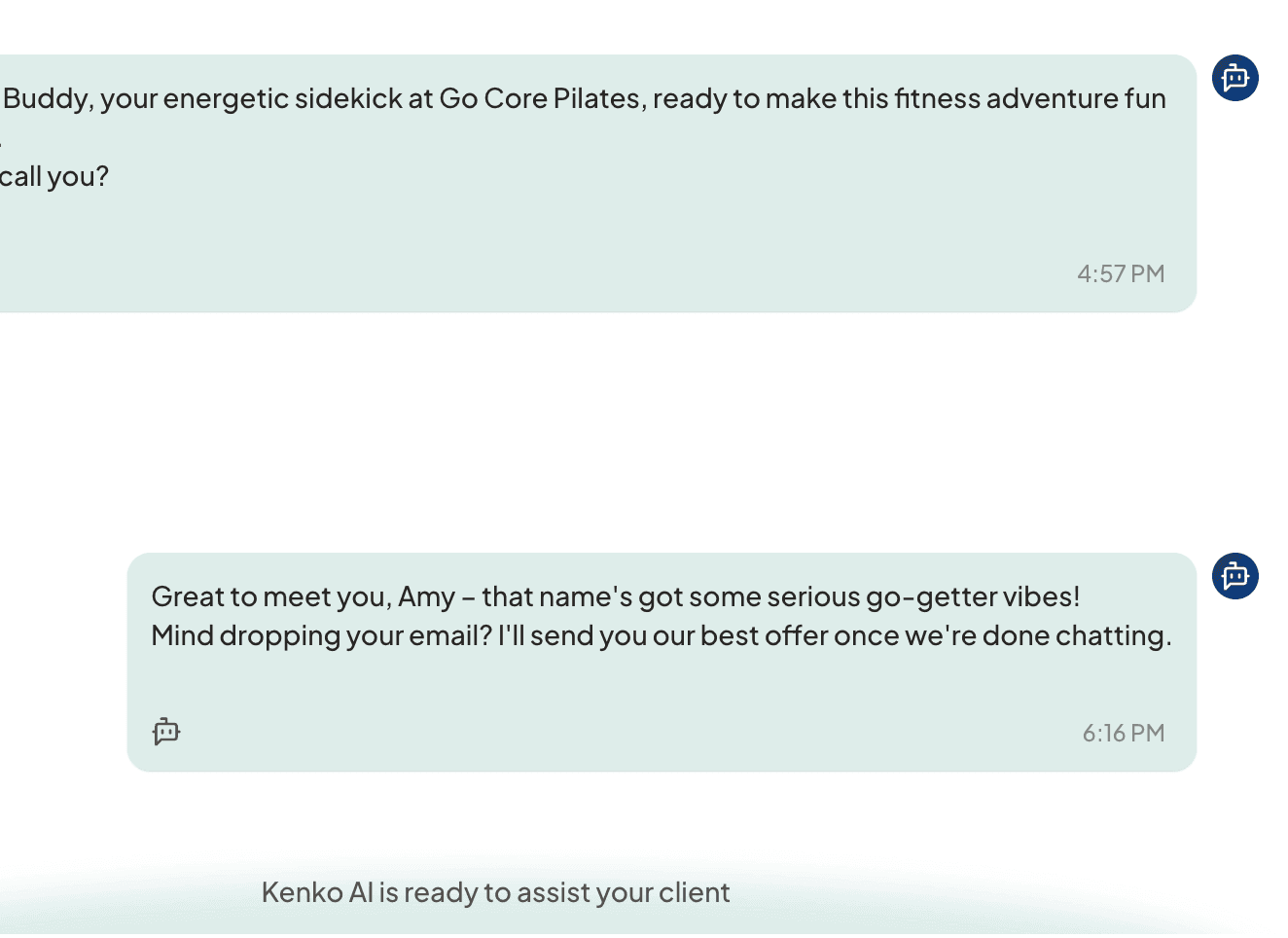Click the small robot icon inside the Amy message
Screen dimensions: 1288x938
point(166,731)
